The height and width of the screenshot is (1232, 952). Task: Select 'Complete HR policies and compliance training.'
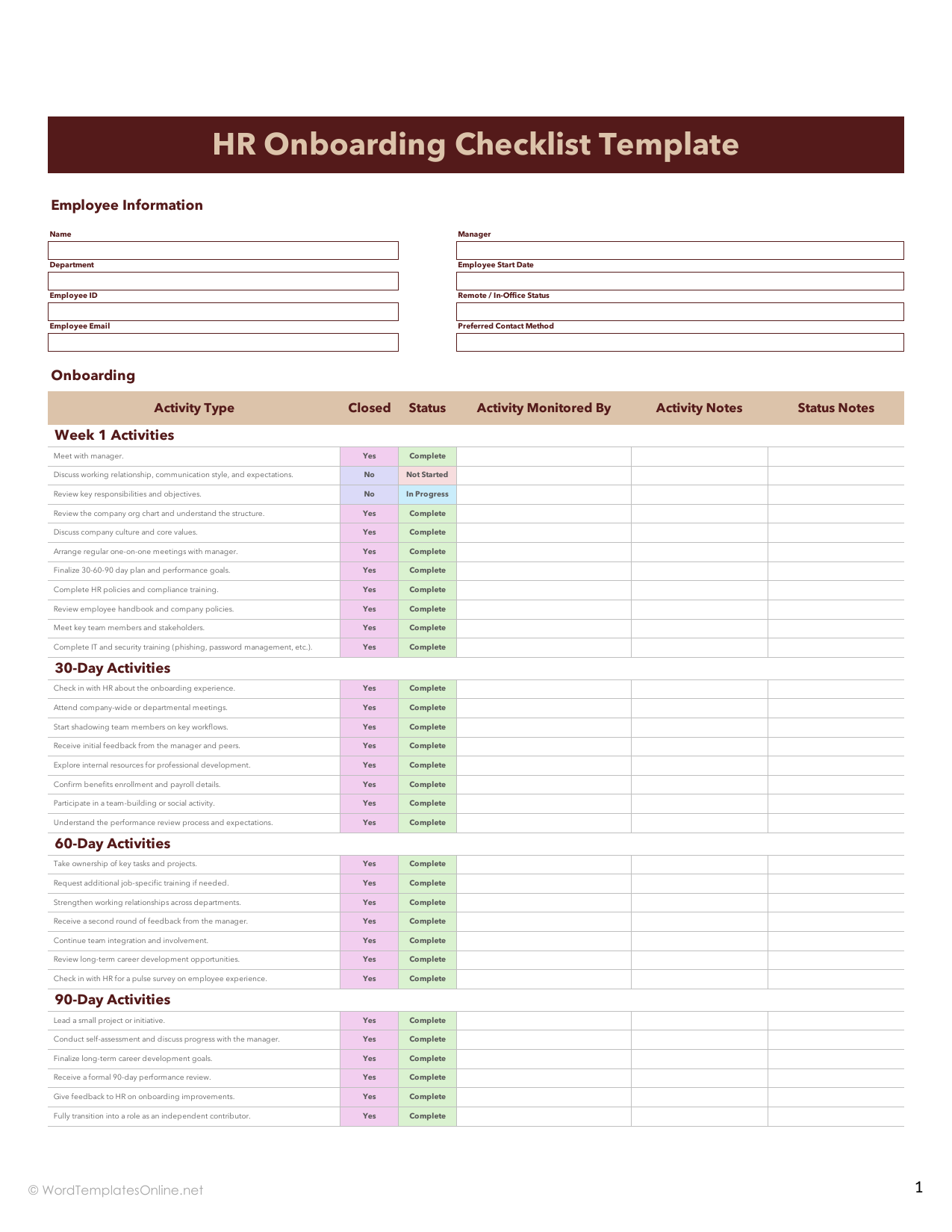(x=136, y=590)
